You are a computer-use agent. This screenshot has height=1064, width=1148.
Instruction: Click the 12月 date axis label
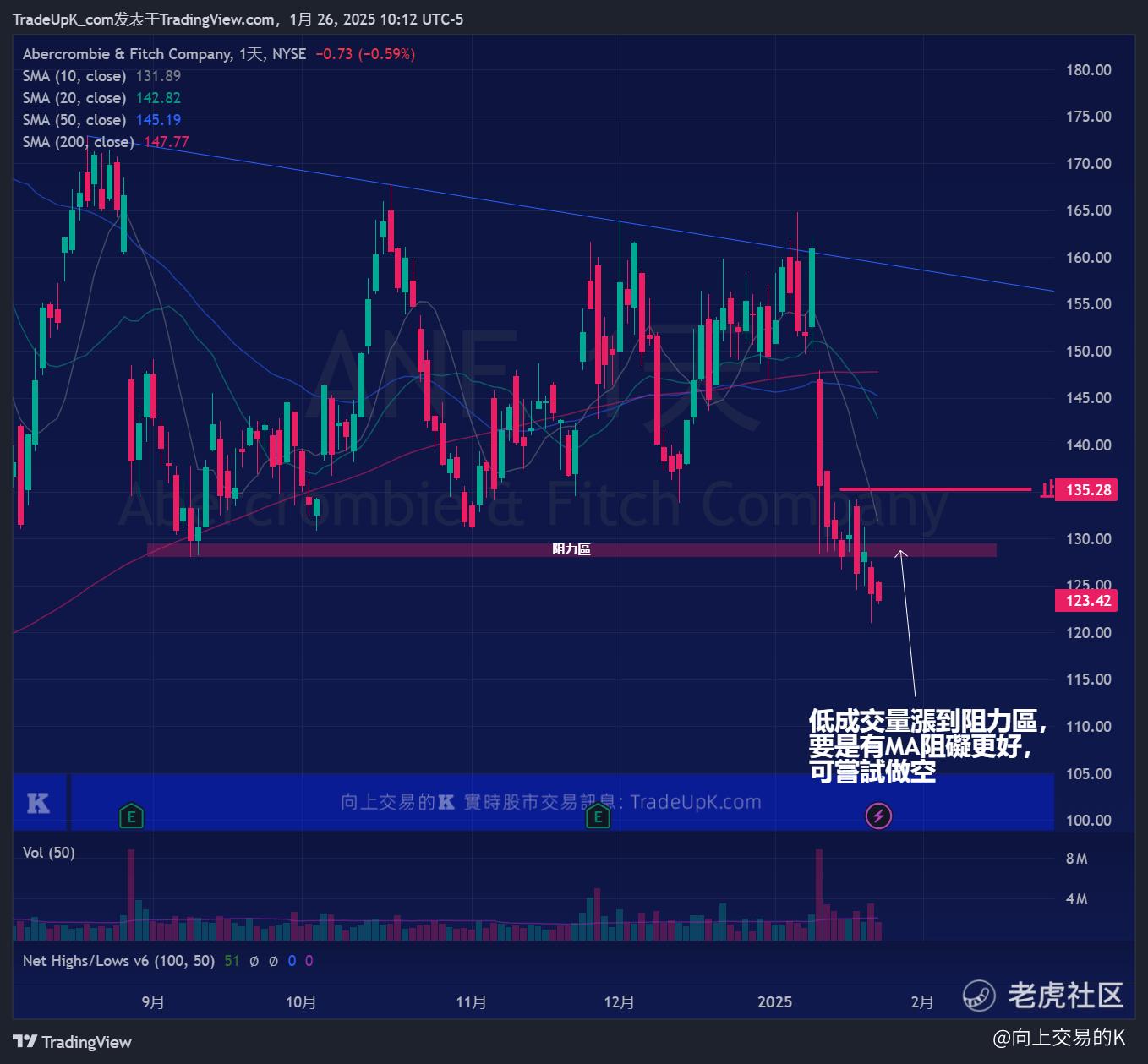click(x=619, y=1002)
